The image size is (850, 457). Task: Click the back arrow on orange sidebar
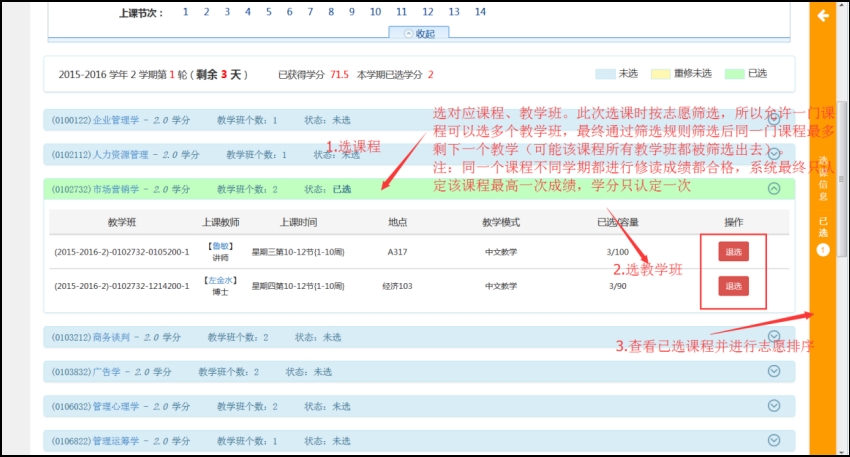coord(823,16)
